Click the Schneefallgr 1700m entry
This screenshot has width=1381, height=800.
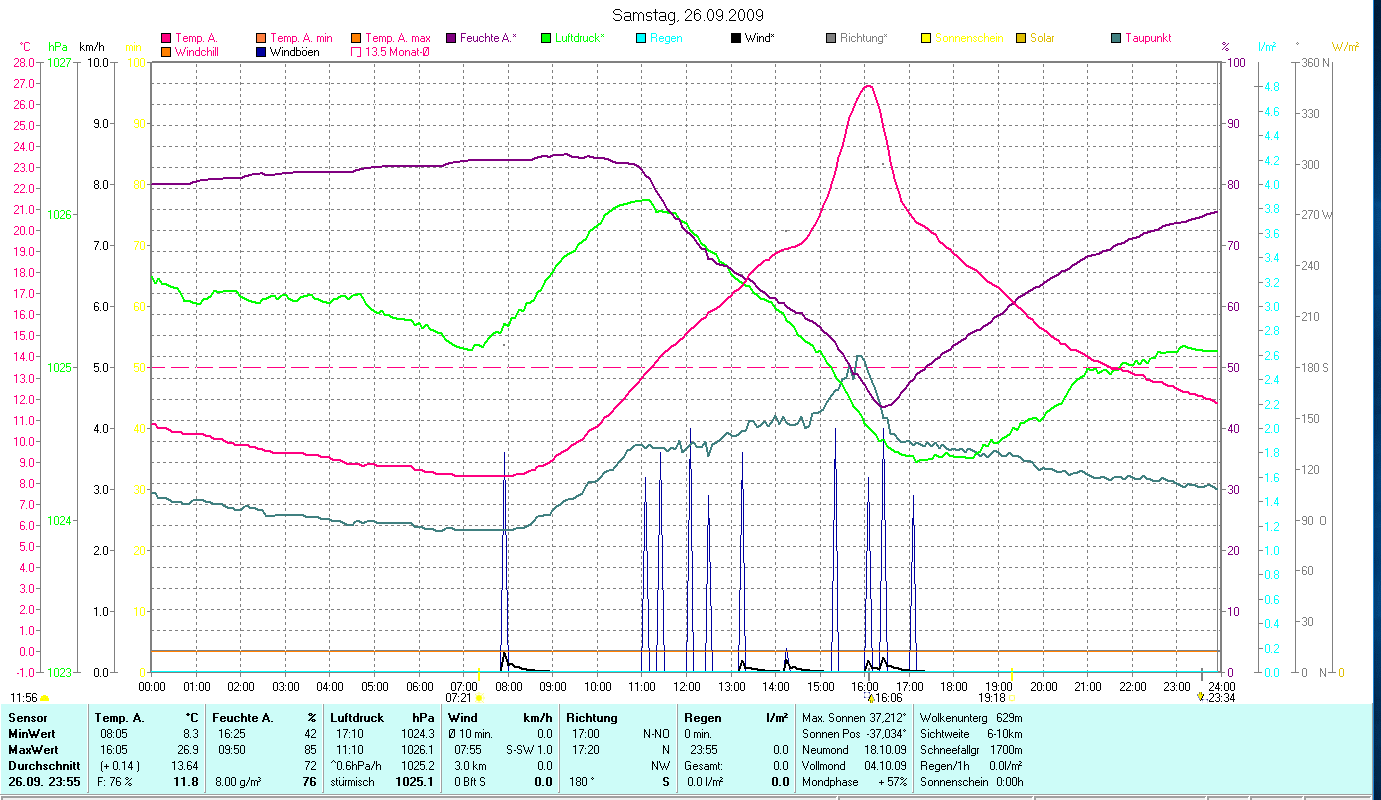tap(970, 750)
